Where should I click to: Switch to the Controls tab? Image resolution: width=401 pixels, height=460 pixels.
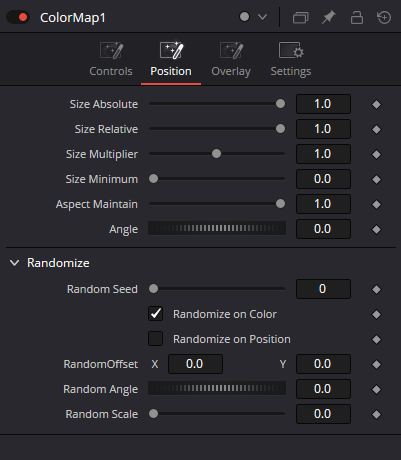tap(111, 60)
